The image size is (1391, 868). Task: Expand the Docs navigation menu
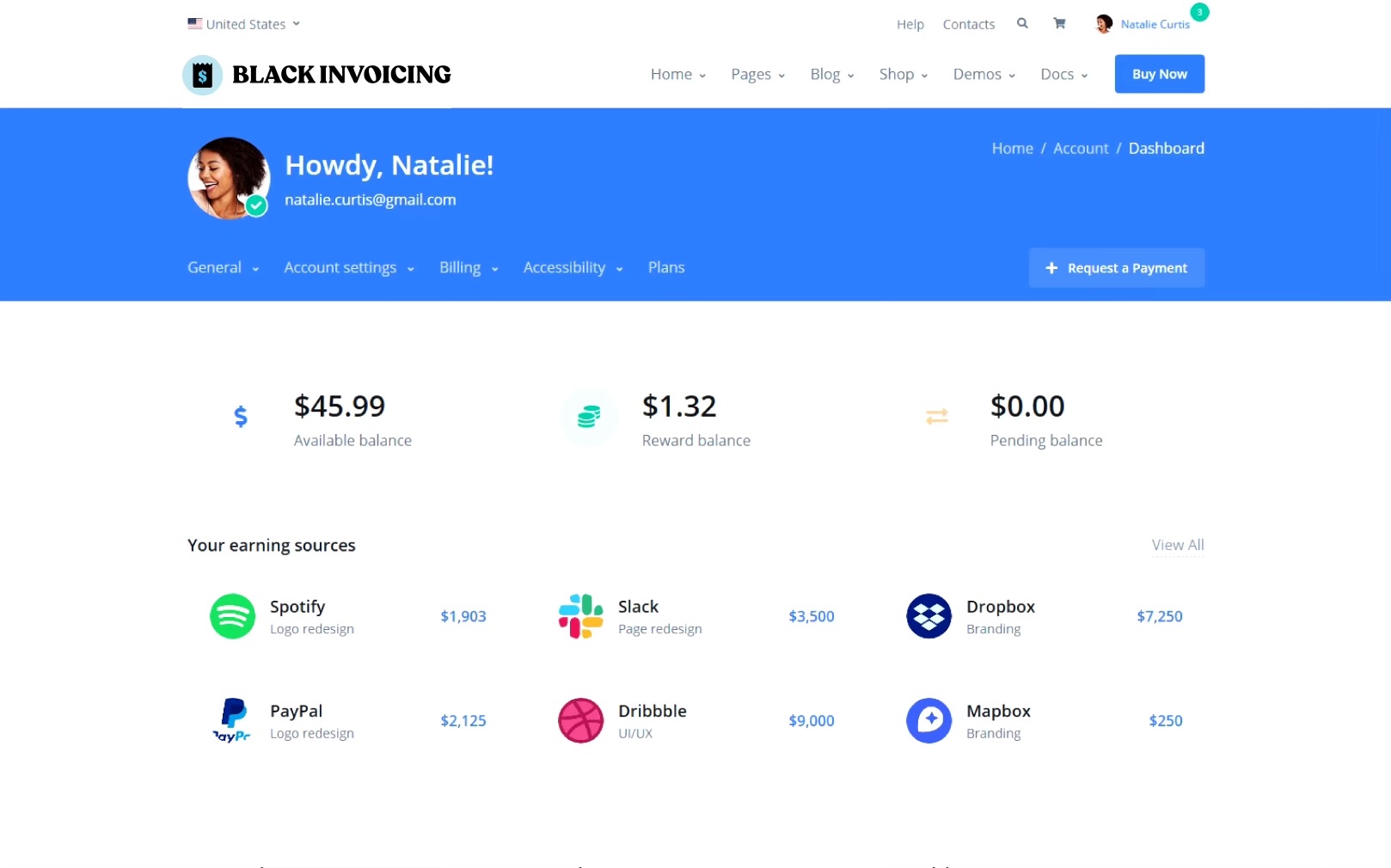1064,75
